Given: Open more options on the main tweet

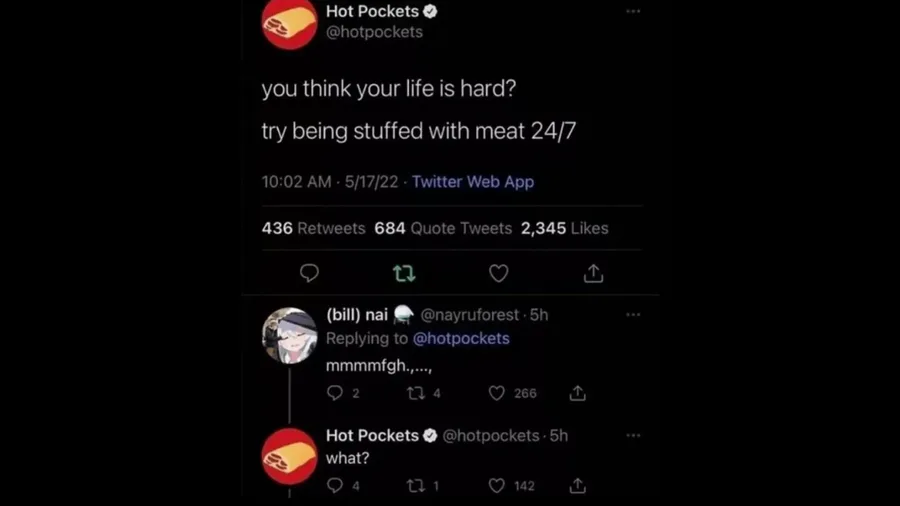Looking at the screenshot, I should (633, 11).
